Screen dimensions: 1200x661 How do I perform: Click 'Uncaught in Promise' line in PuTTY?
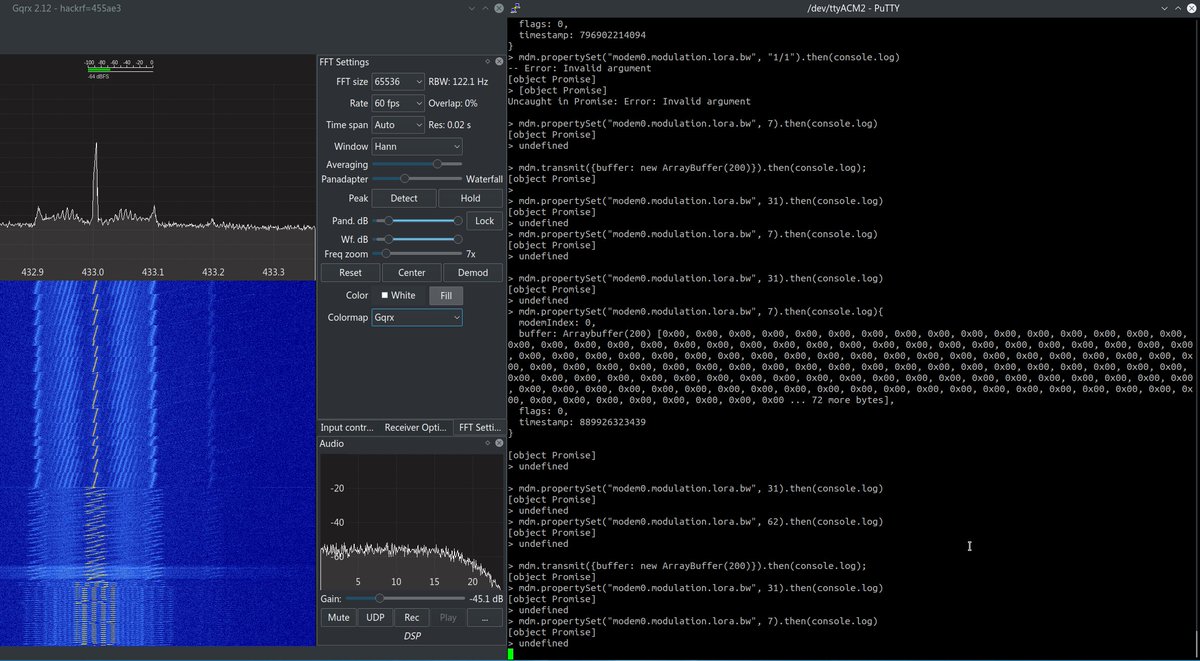coord(629,101)
